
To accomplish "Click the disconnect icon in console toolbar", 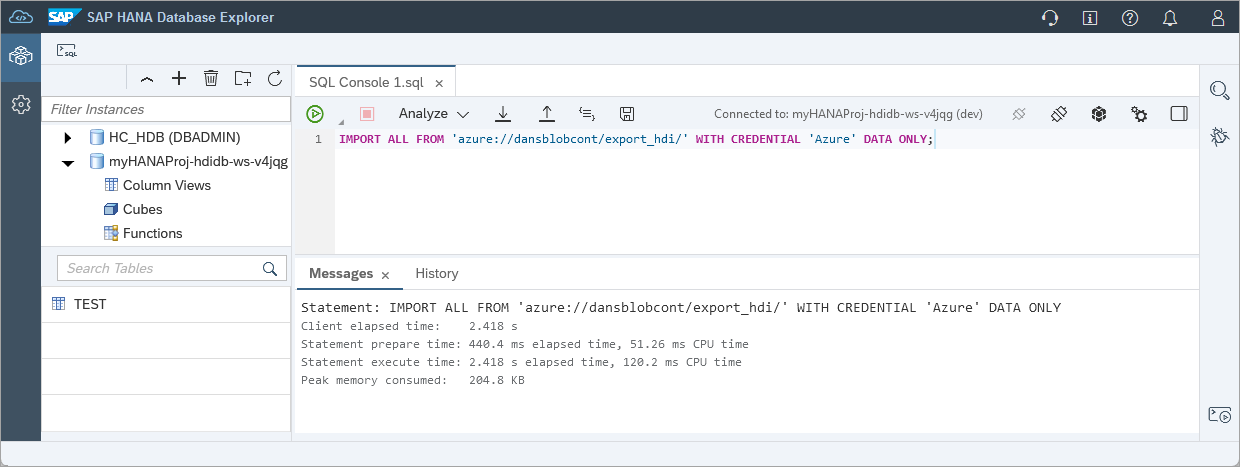I will [1019, 114].
